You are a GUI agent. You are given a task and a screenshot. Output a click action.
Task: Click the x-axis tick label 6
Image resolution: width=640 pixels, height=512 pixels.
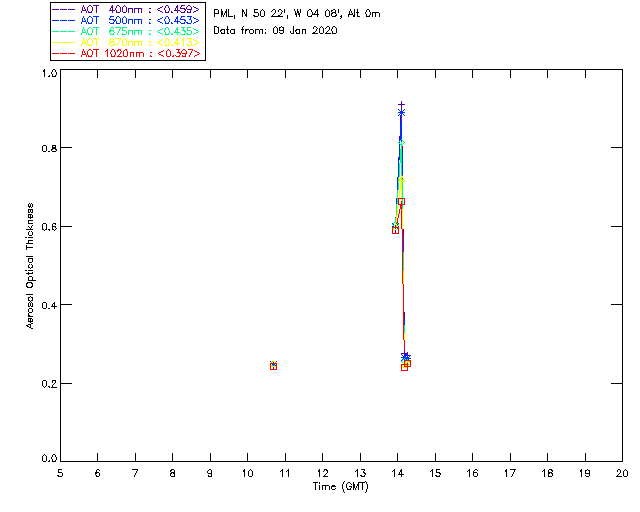(98, 473)
